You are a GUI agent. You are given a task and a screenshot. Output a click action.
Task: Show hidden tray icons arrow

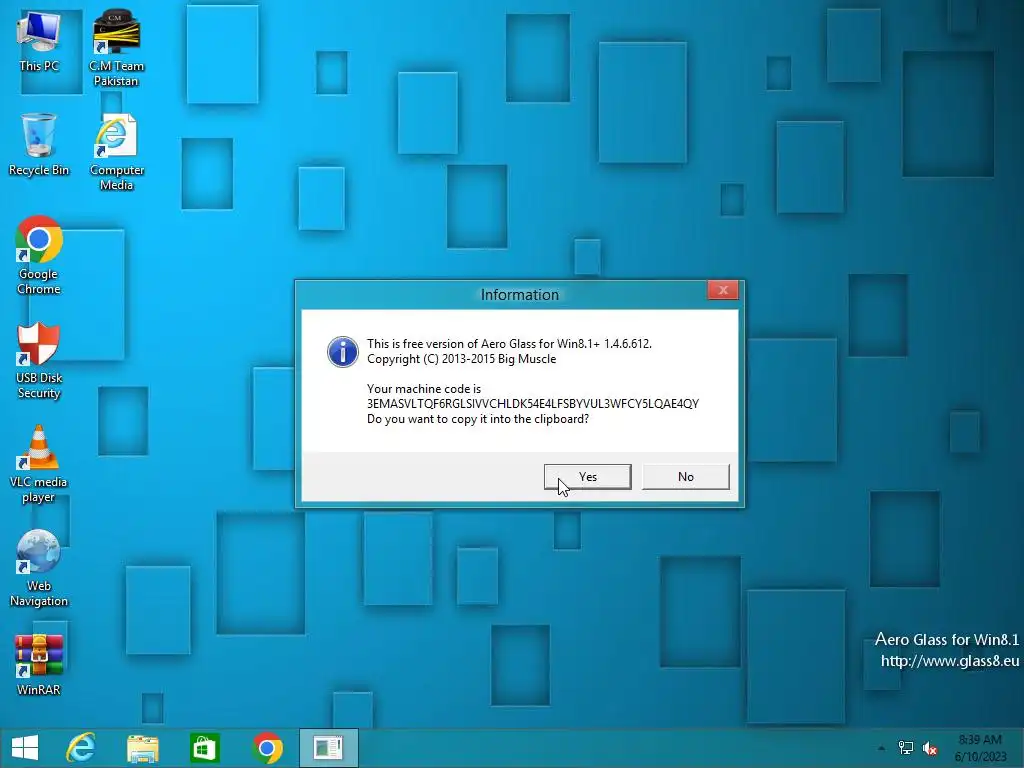882,748
